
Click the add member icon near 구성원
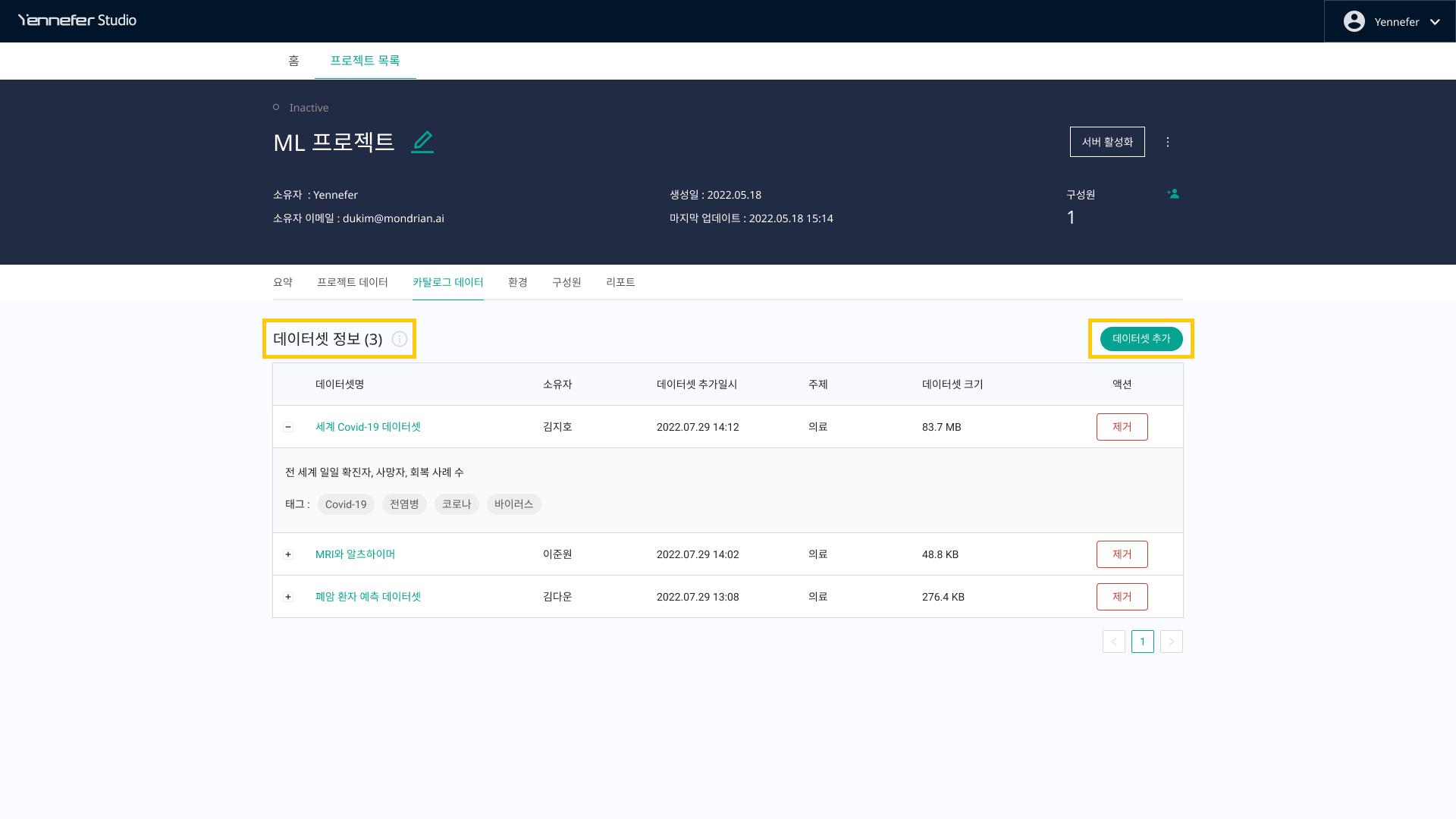(x=1173, y=194)
